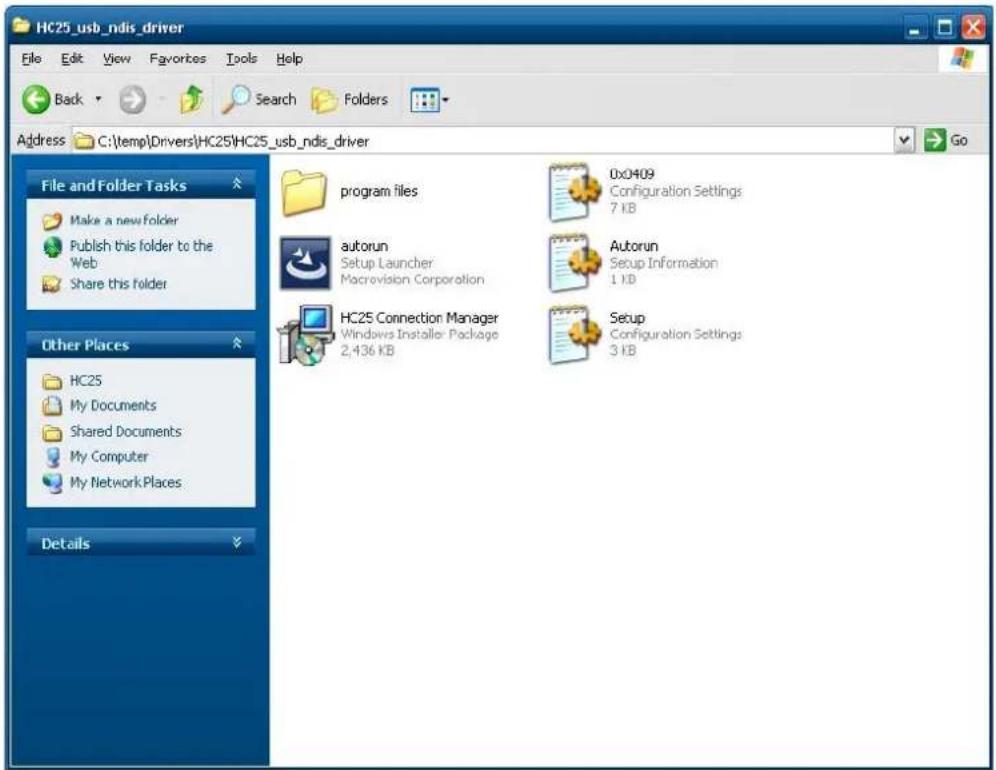This screenshot has height=770, width=996.
Task: Click the My Documents icon
Action: (x=52, y=405)
